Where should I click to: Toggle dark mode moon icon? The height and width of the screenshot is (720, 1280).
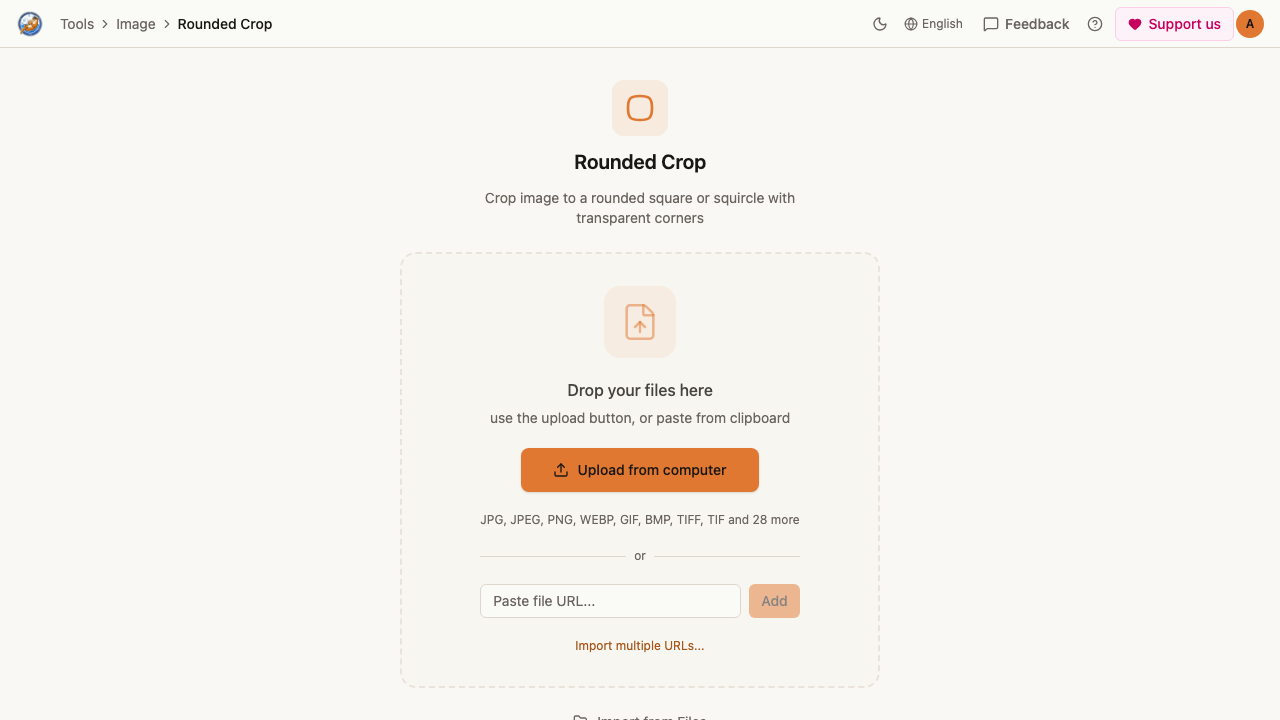click(x=880, y=24)
